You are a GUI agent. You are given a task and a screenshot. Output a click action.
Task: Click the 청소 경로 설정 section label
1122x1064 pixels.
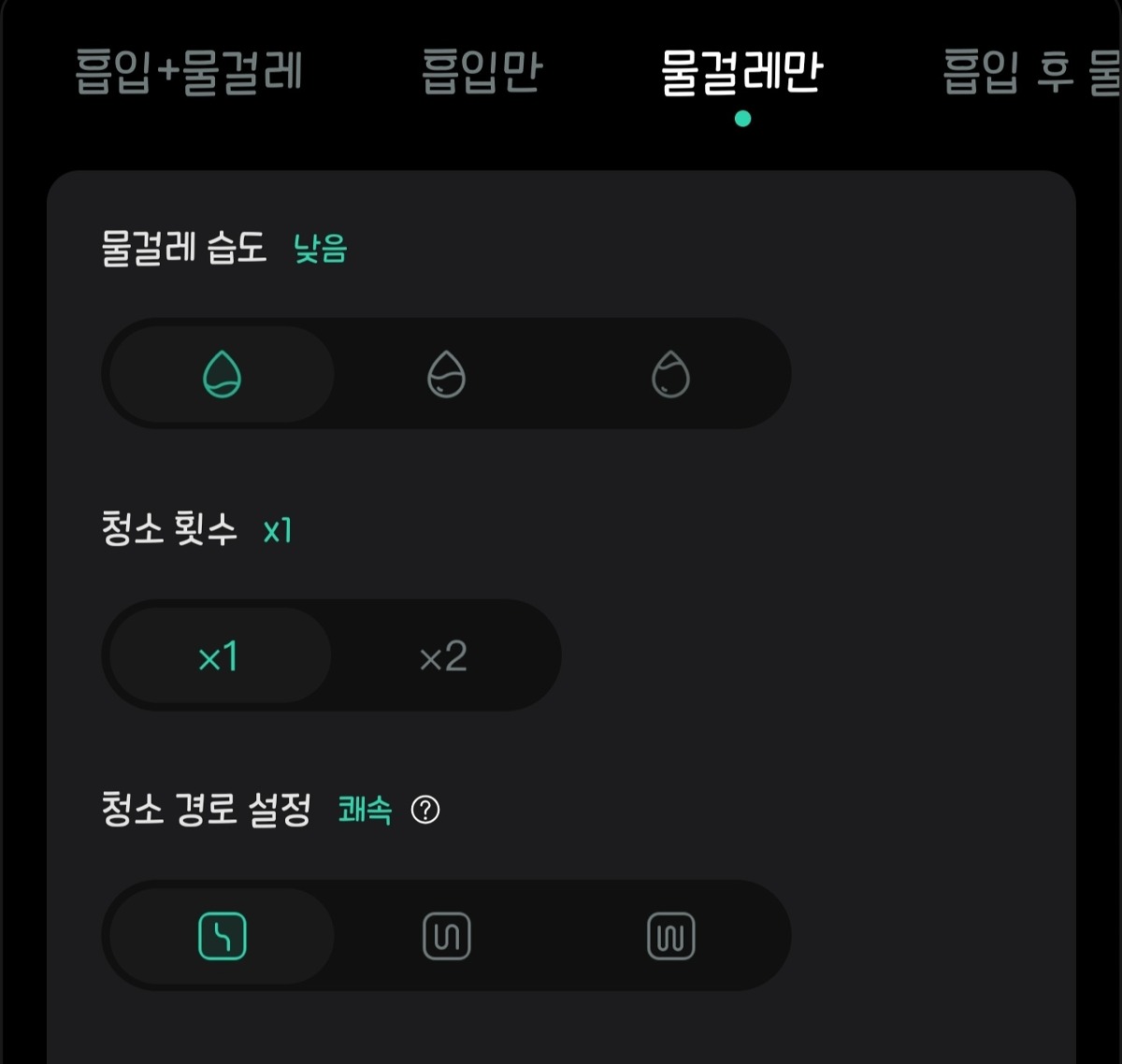[x=206, y=810]
